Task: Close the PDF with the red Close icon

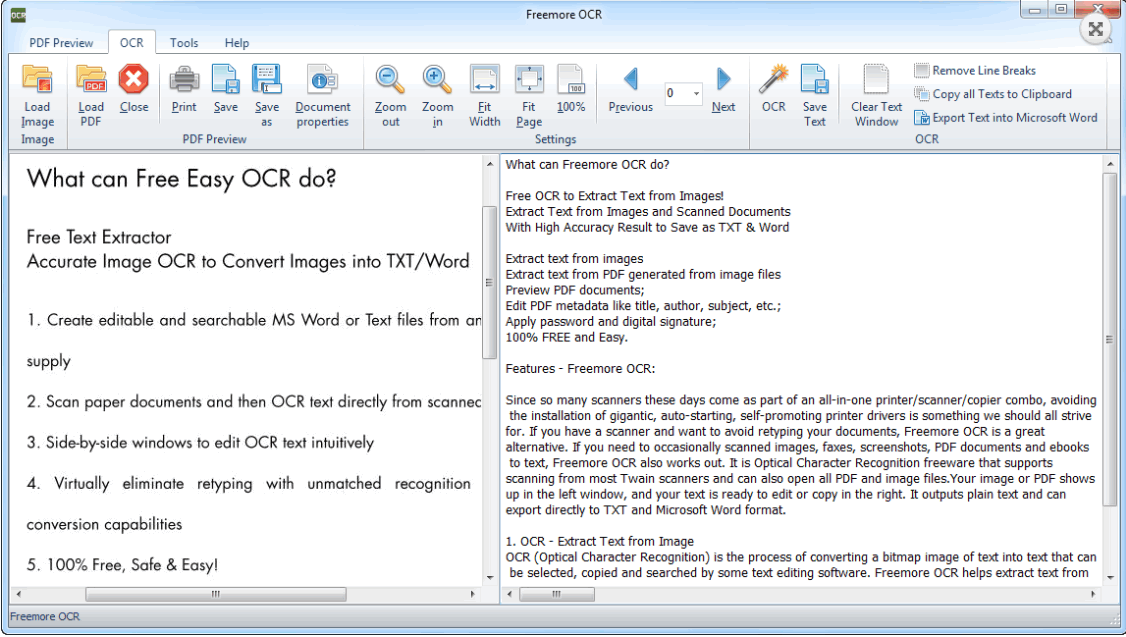Action: [x=134, y=79]
